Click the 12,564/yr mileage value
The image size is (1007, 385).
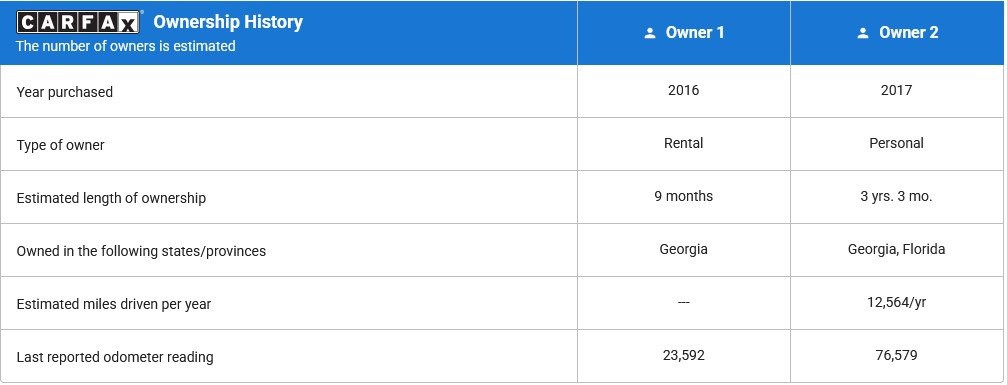897,302
